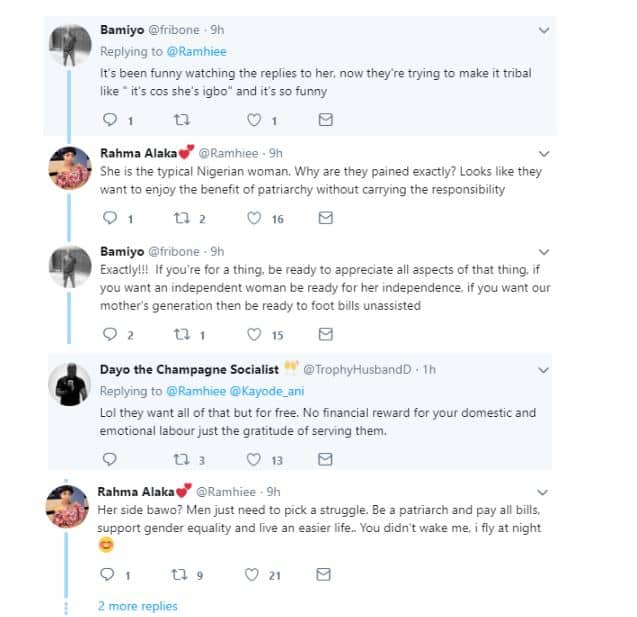Retweet Bamiyo's tweet about funny replies
The image size is (637, 617).
pyautogui.click(x=181, y=119)
